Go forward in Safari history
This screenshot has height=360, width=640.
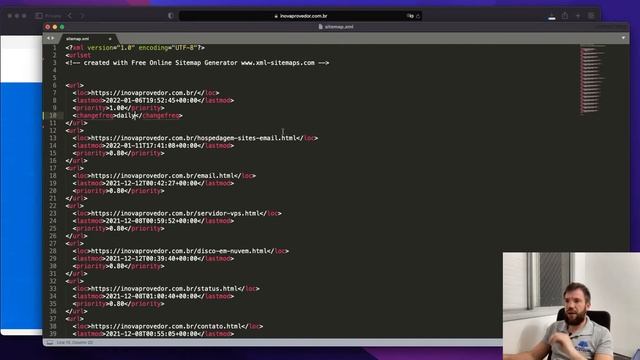[x=82, y=16]
